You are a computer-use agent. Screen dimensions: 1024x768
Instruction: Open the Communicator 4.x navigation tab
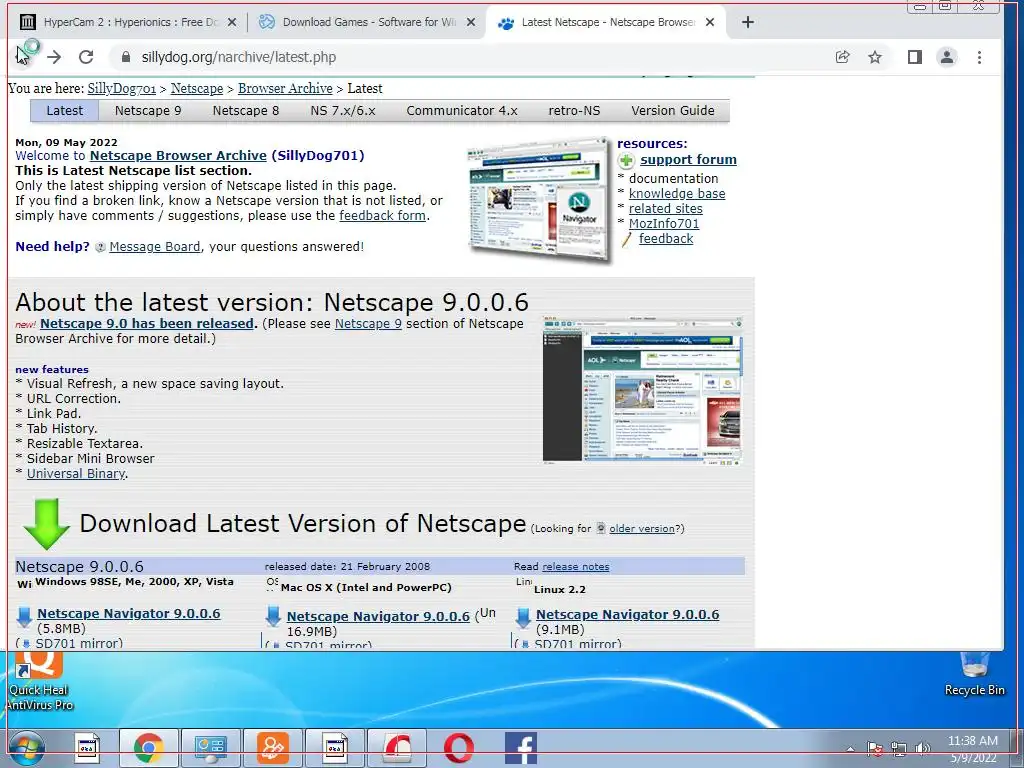[462, 110]
